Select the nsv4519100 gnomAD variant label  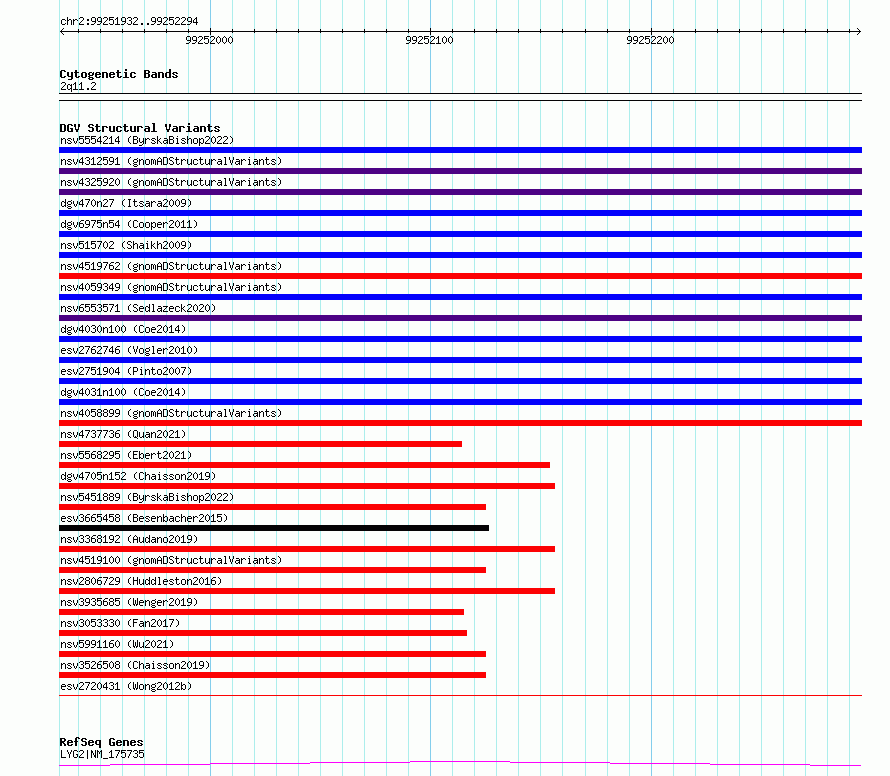(x=171, y=560)
